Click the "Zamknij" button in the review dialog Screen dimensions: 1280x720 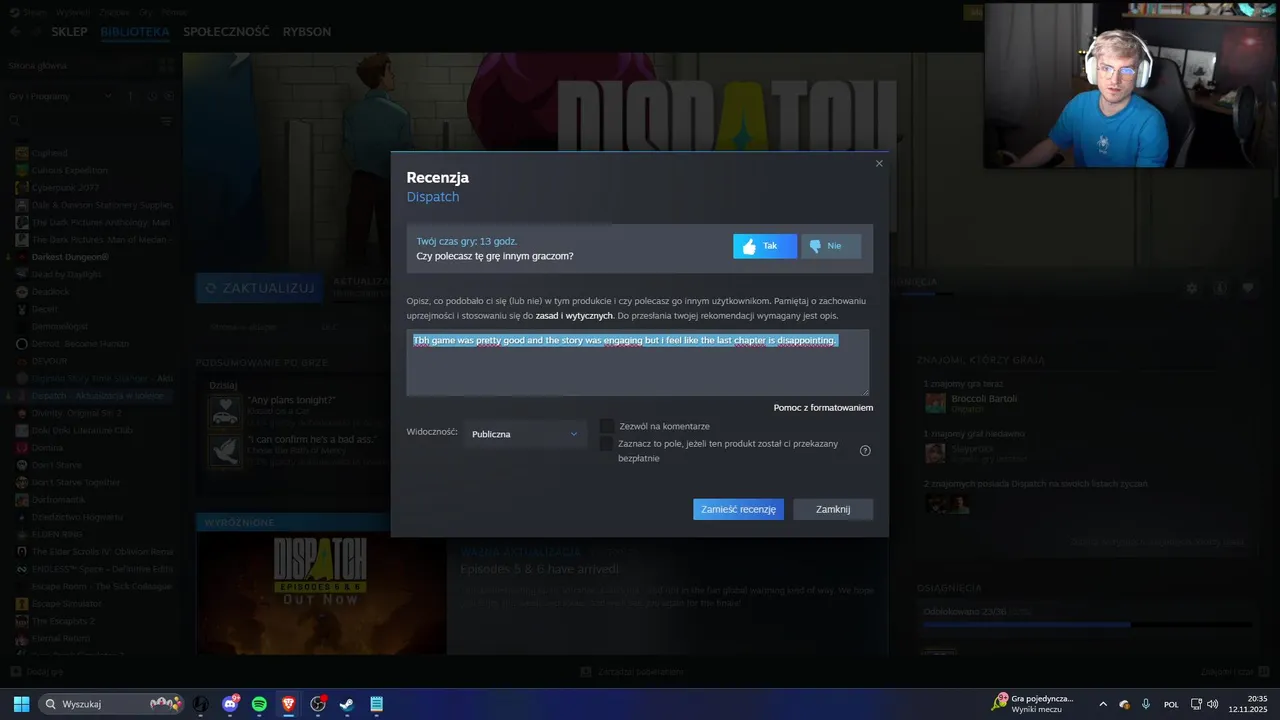click(833, 509)
